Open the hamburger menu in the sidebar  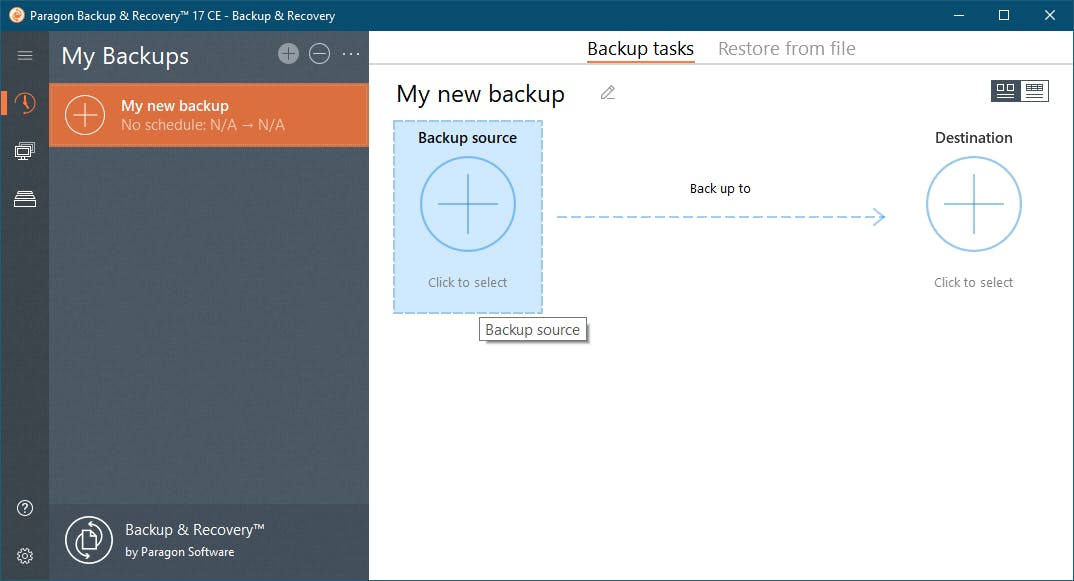(x=25, y=55)
